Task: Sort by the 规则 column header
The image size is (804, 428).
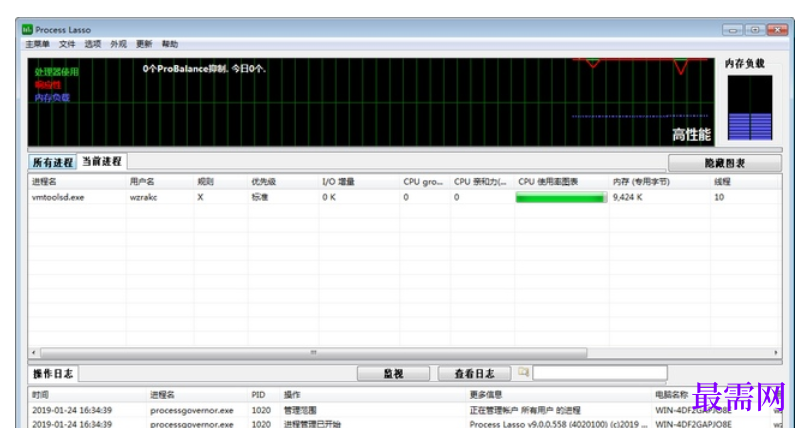Action: click(220, 181)
